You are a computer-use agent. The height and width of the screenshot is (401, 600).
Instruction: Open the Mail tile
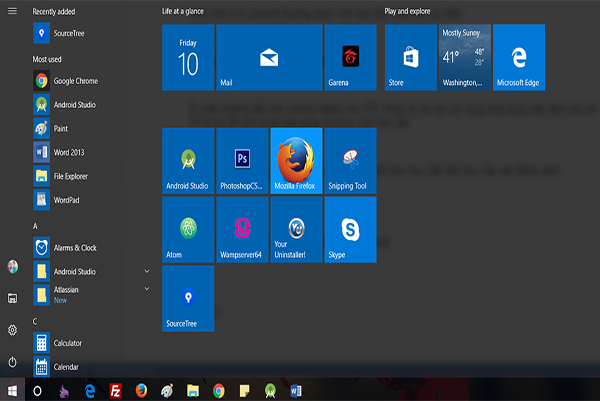point(269,57)
